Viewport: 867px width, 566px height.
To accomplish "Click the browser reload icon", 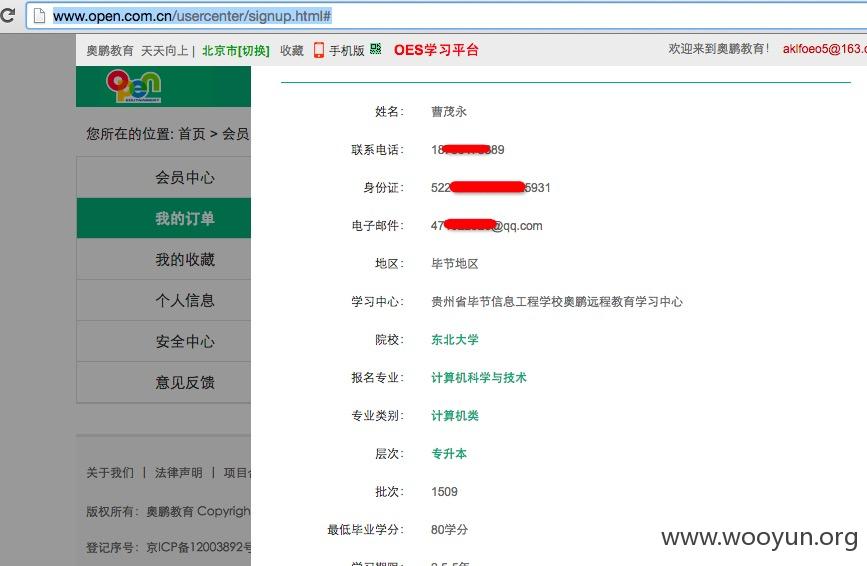I will pyautogui.click(x=7, y=15).
